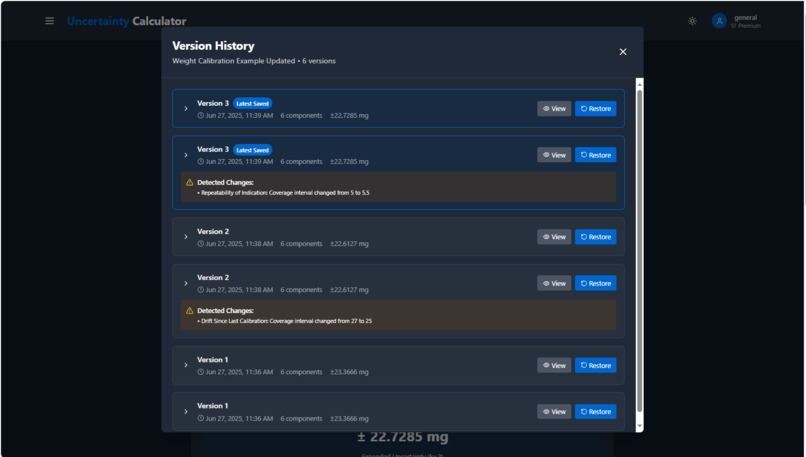Open the hamburger navigation menu

(x=49, y=21)
